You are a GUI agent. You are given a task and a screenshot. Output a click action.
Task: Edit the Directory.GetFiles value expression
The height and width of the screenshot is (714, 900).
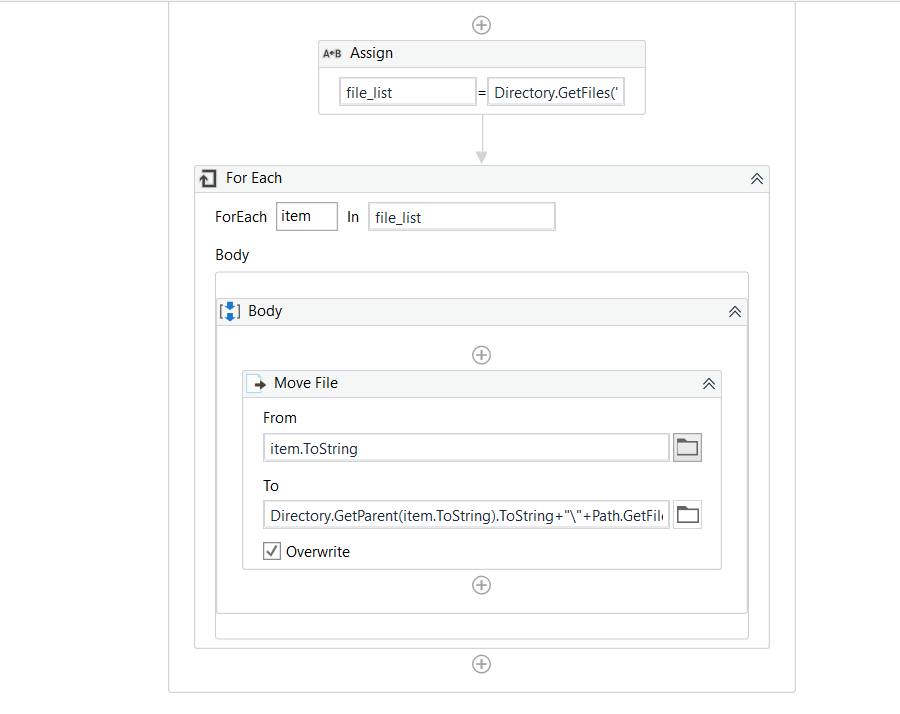coord(556,93)
